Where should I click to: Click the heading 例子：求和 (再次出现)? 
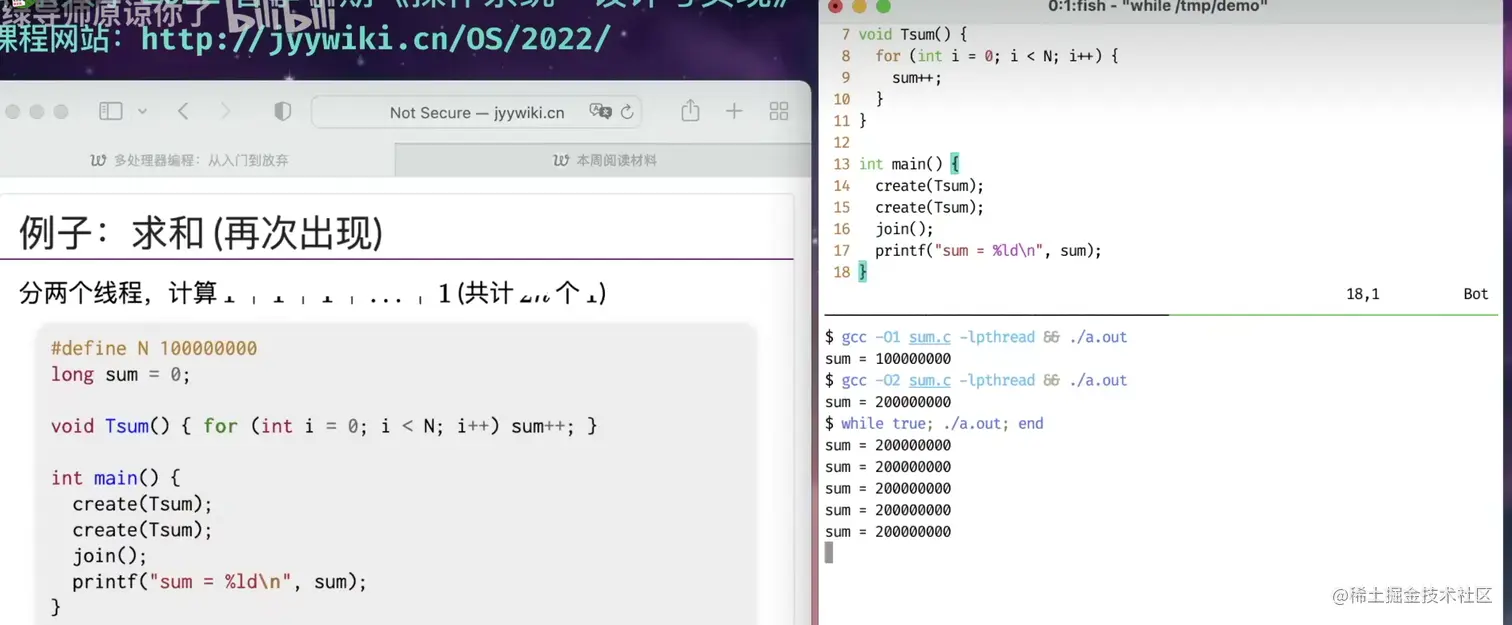[x=201, y=232]
